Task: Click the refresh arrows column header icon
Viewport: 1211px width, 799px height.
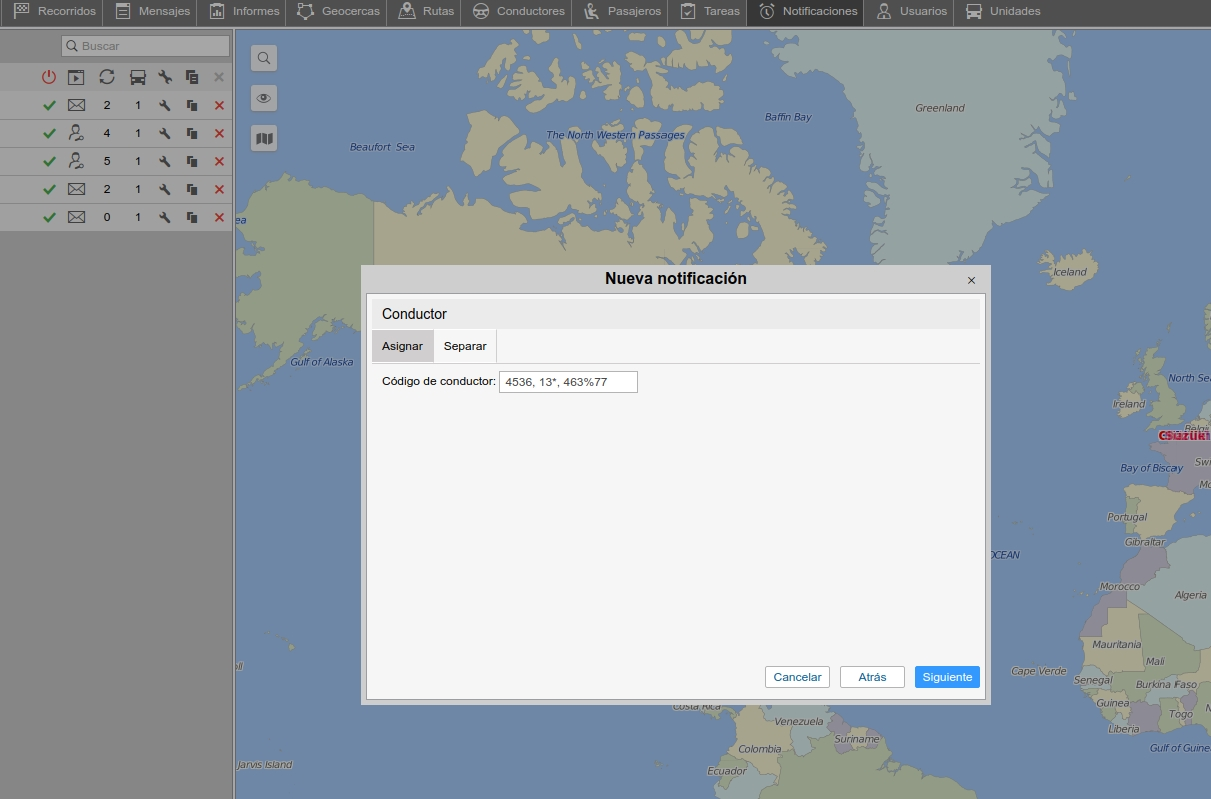Action: pyautogui.click(x=107, y=77)
